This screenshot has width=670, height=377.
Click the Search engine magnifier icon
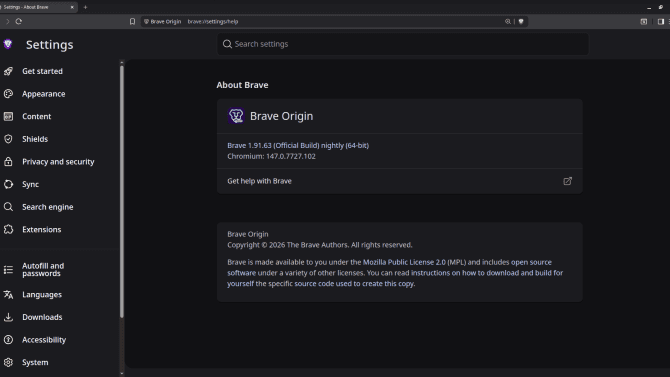click(8, 207)
